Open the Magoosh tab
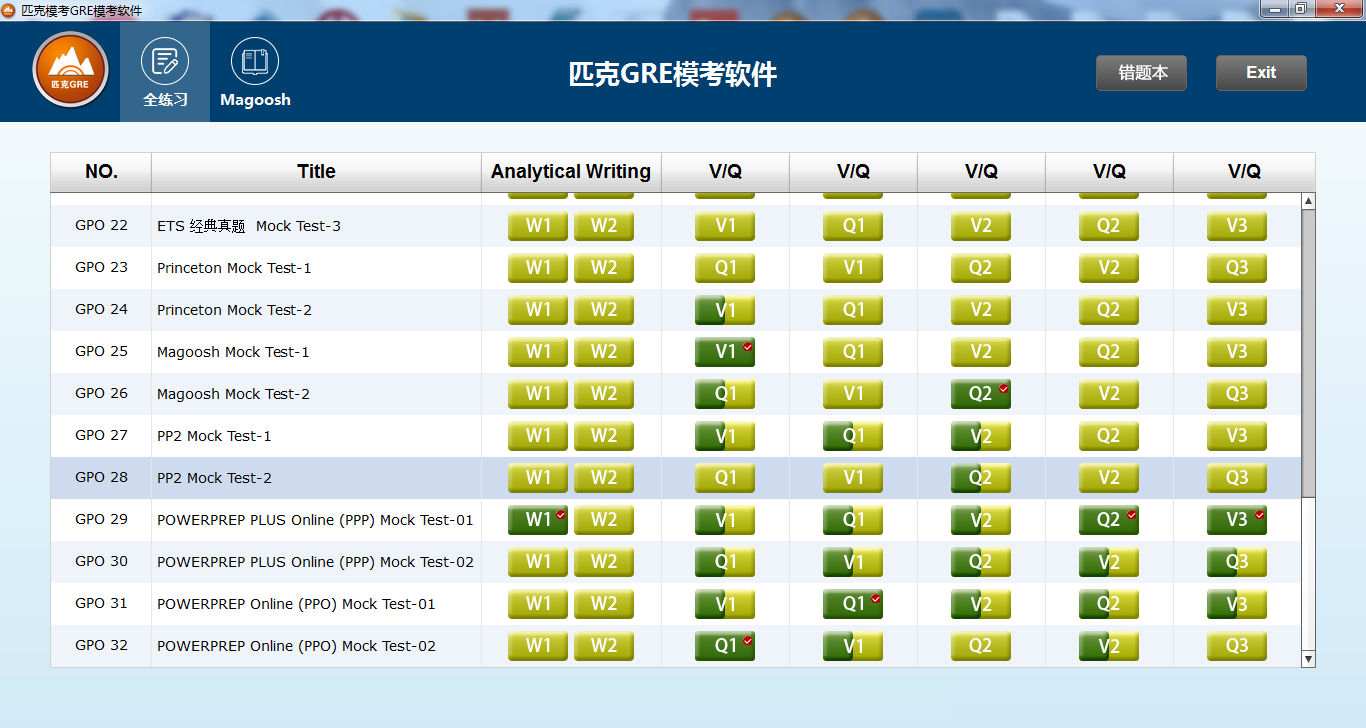Image resolution: width=1366 pixels, height=728 pixels. (x=255, y=72)
